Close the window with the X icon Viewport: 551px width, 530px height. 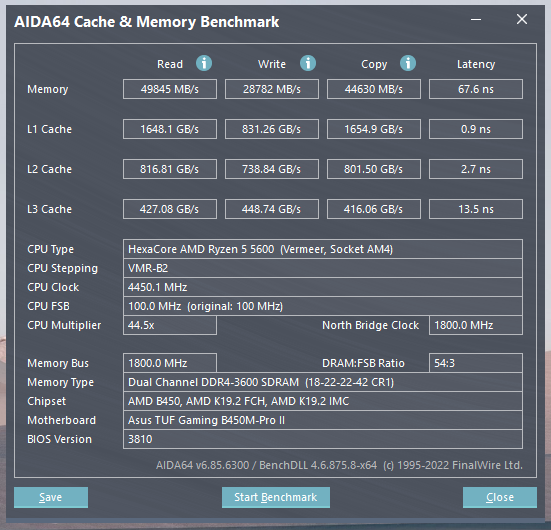click(x=522, y=19)
